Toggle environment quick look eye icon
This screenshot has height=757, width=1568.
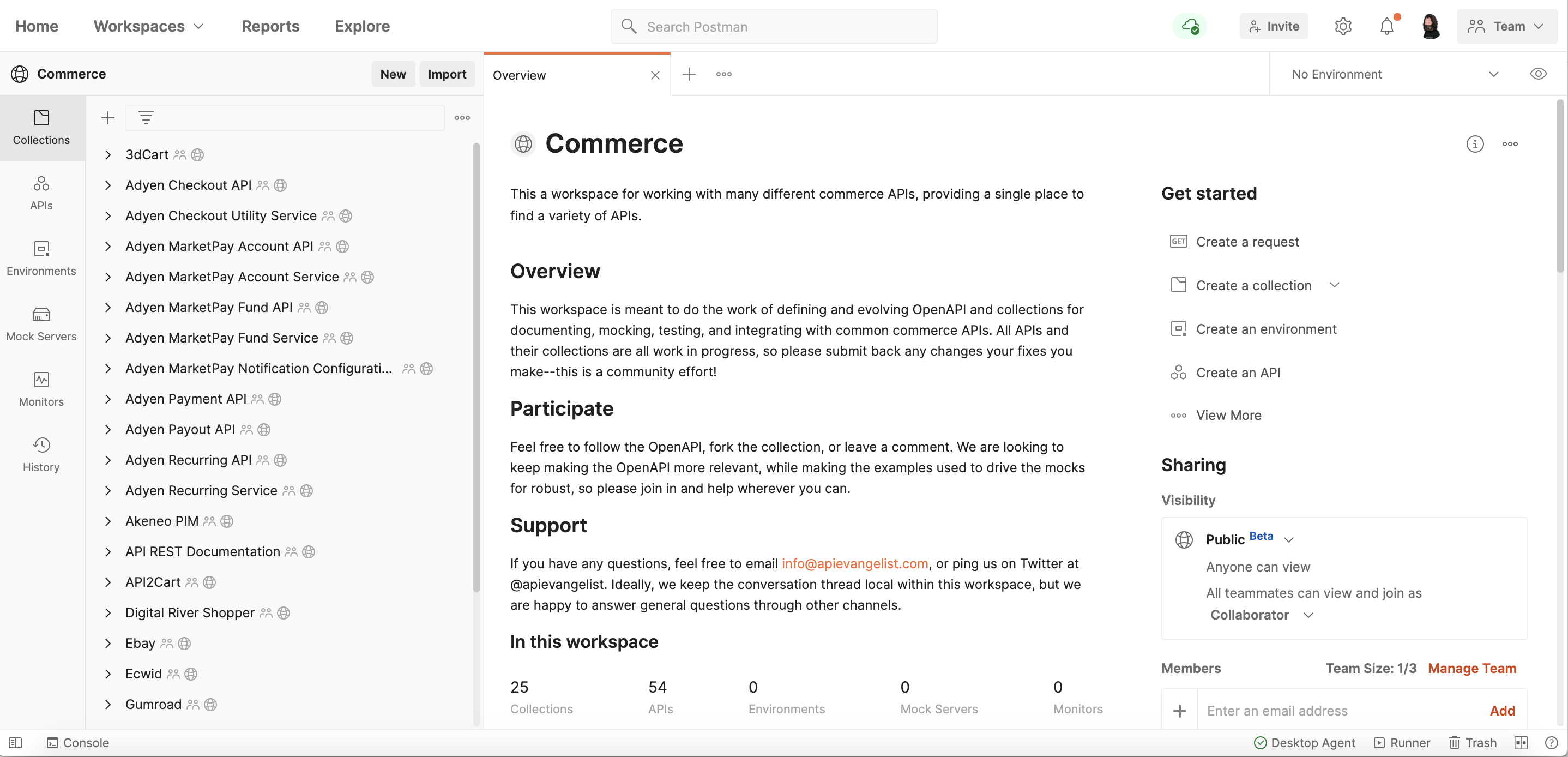(x=1538, y=74)
